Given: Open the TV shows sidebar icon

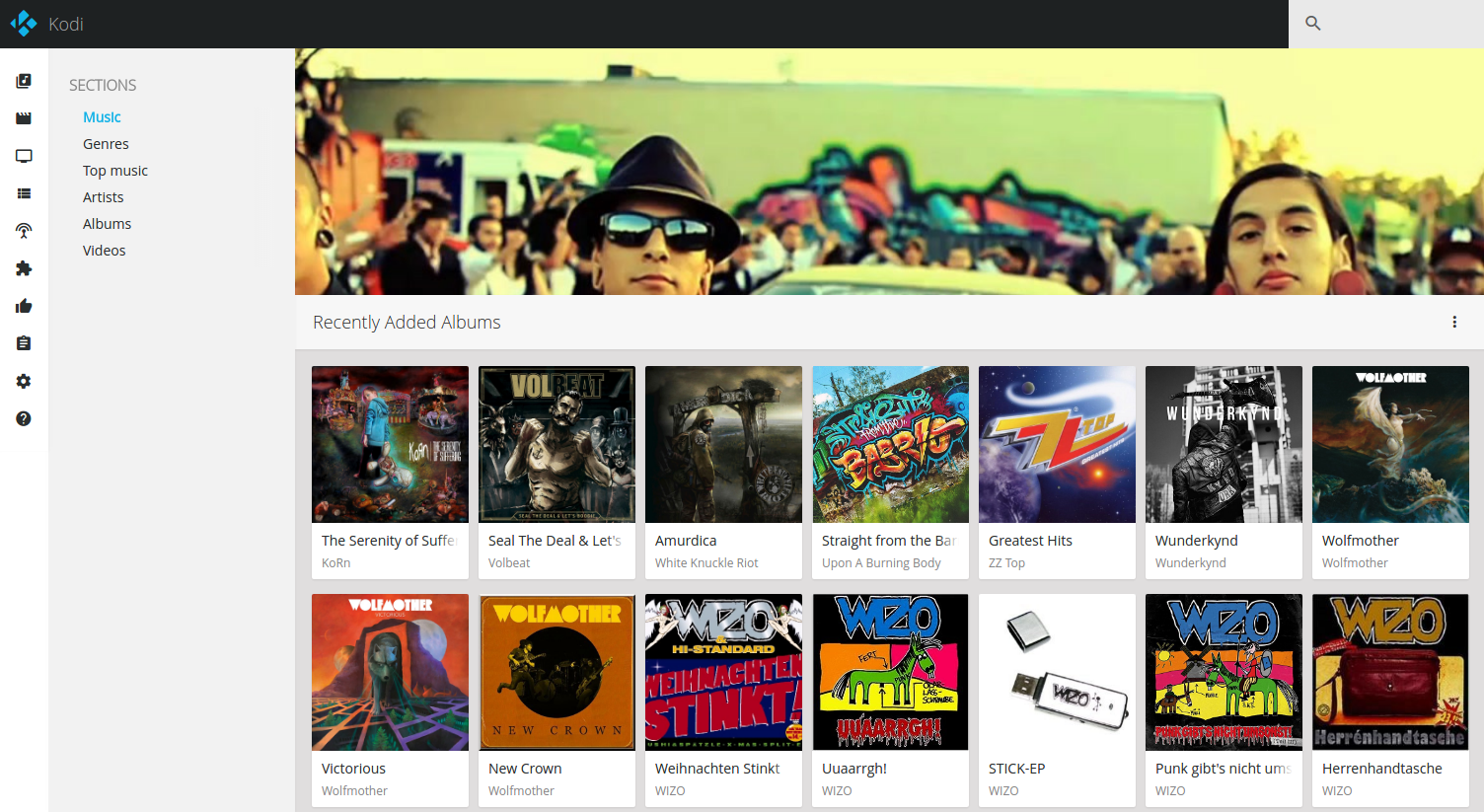Looking at the screenshot, I should pyautogui.click(x=24, y=156).
